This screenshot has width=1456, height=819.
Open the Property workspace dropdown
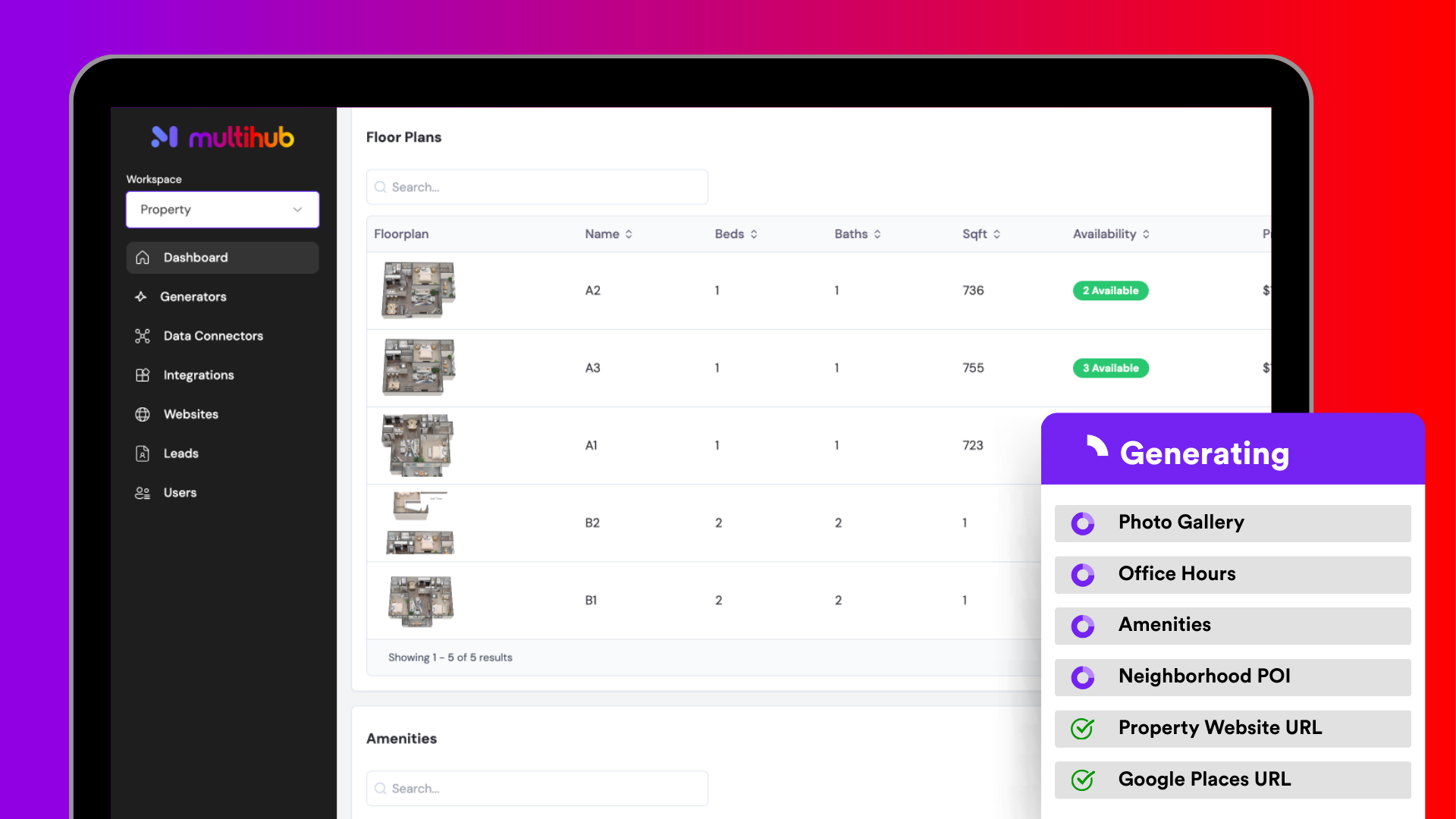[x=222, y=209]
